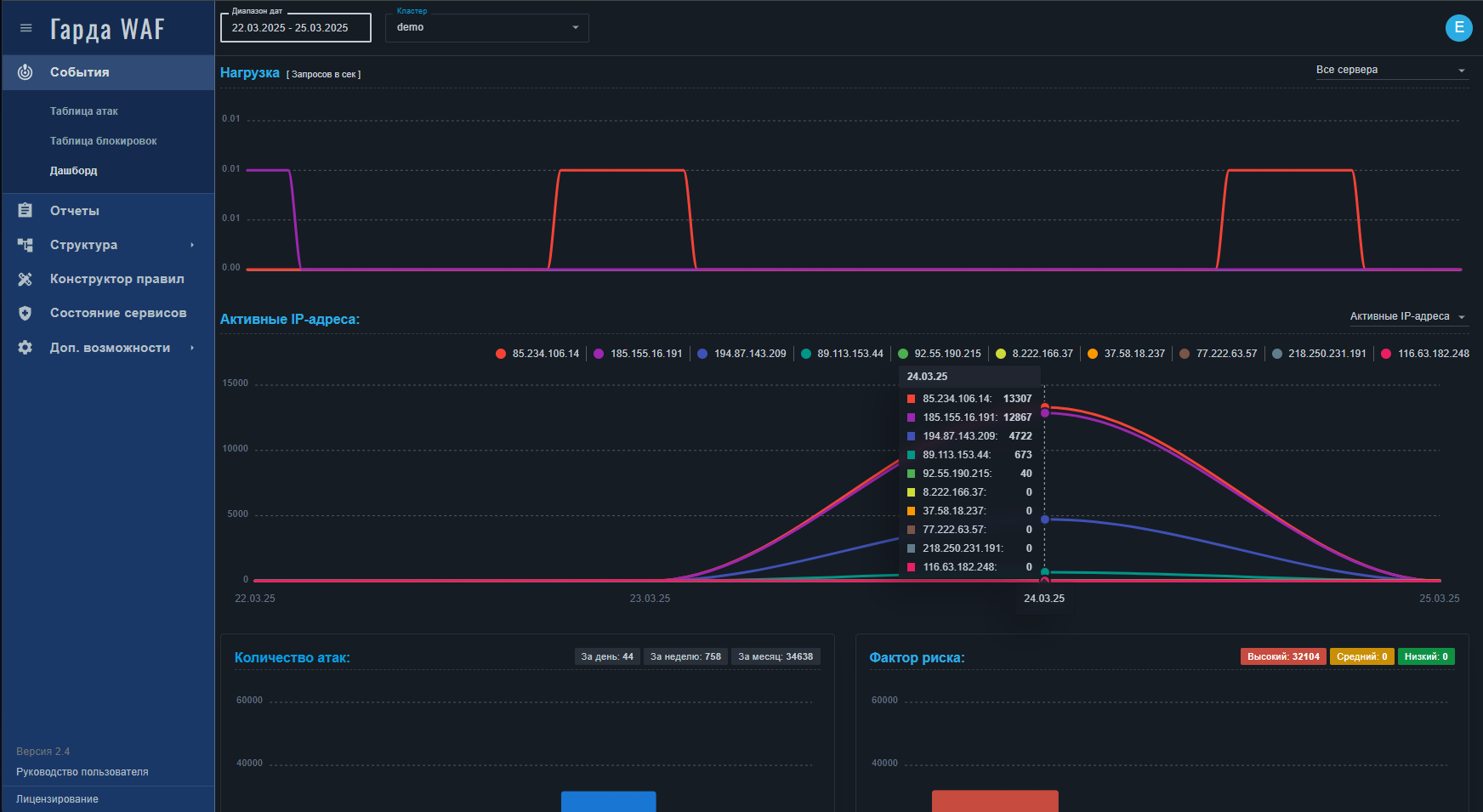Hide the 116.63.182.248 legend series
1483x812 pixels.
(x=1425, y=354)
